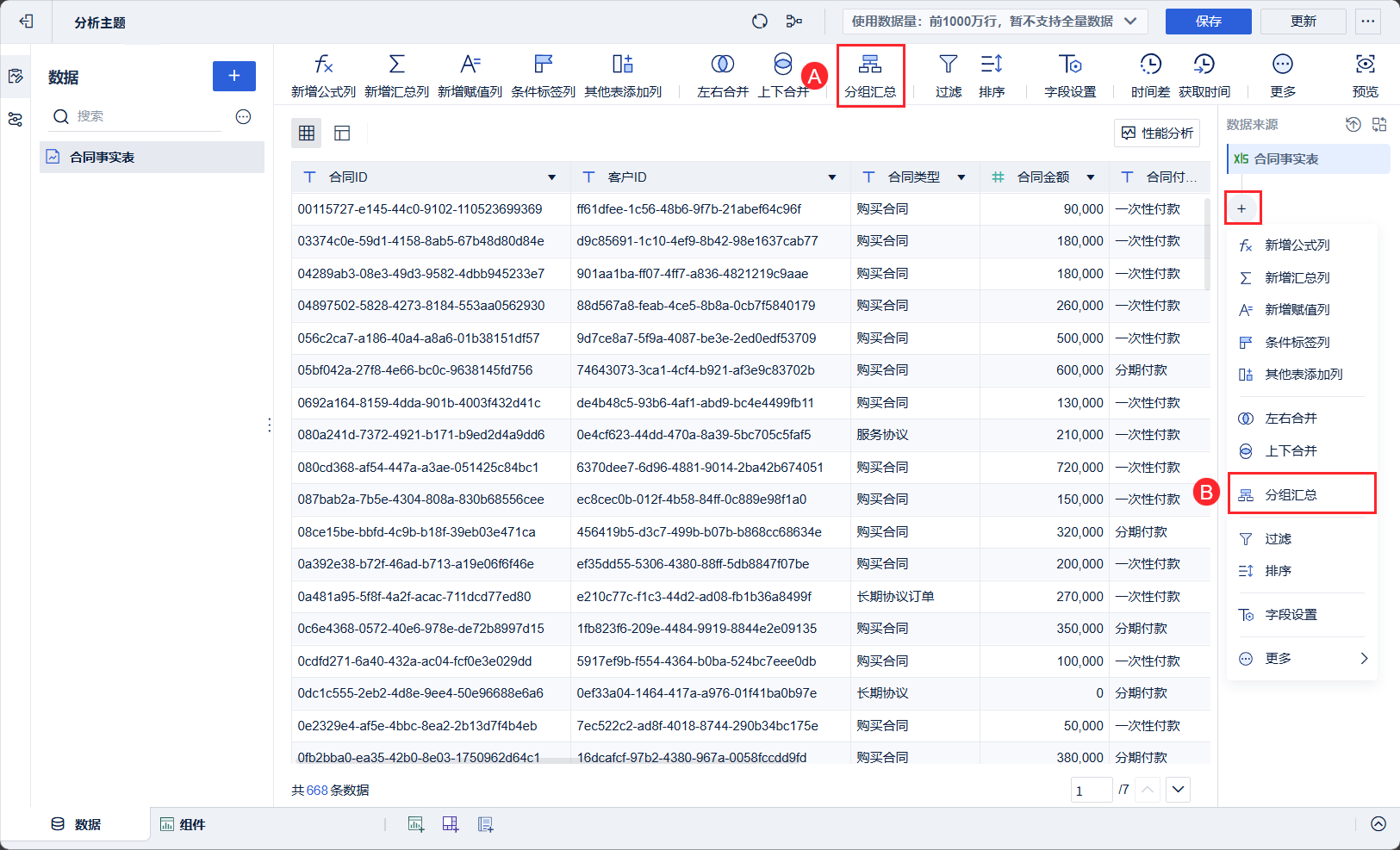Select the 新增汇总列 sigma icon
This screenshot has width=1400, height=850.
tap(396, 65)
